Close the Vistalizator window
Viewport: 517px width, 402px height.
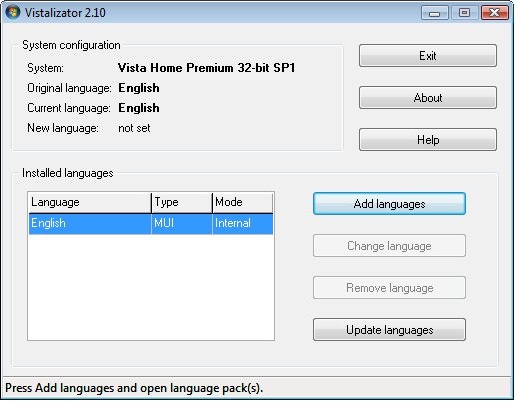coord(495,13)
